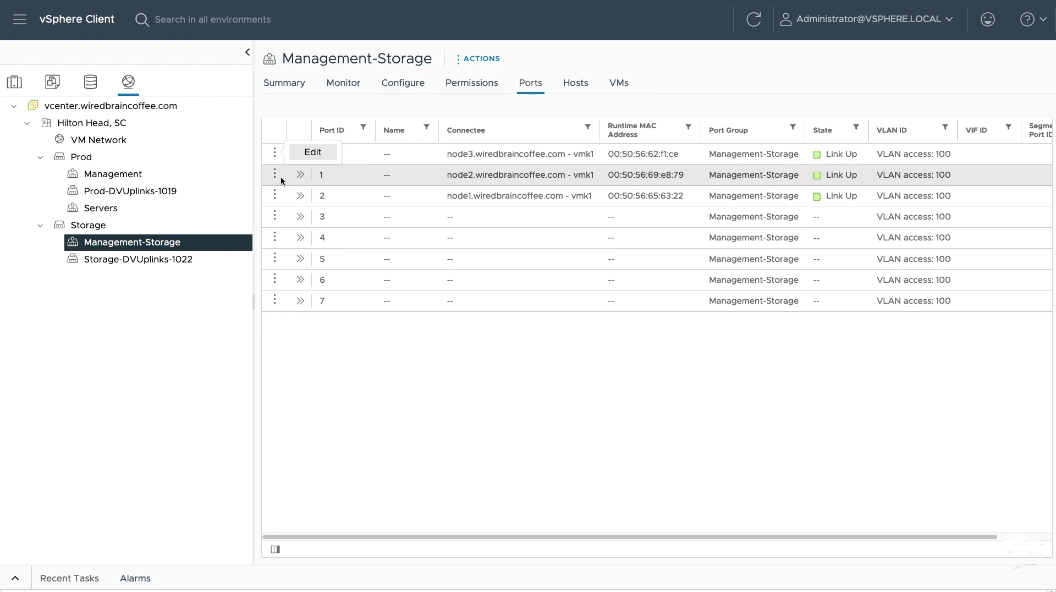Open the hamburger navigation menu

pos(19,19)
